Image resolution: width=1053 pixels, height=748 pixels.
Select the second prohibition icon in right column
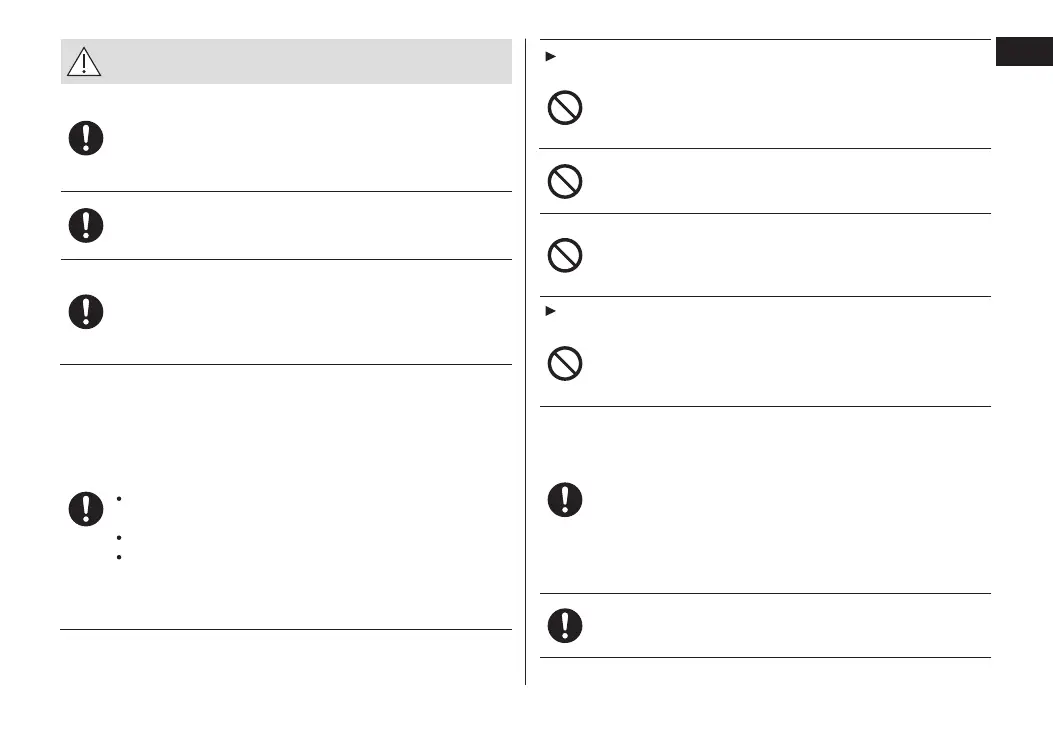tap(565, 181)
